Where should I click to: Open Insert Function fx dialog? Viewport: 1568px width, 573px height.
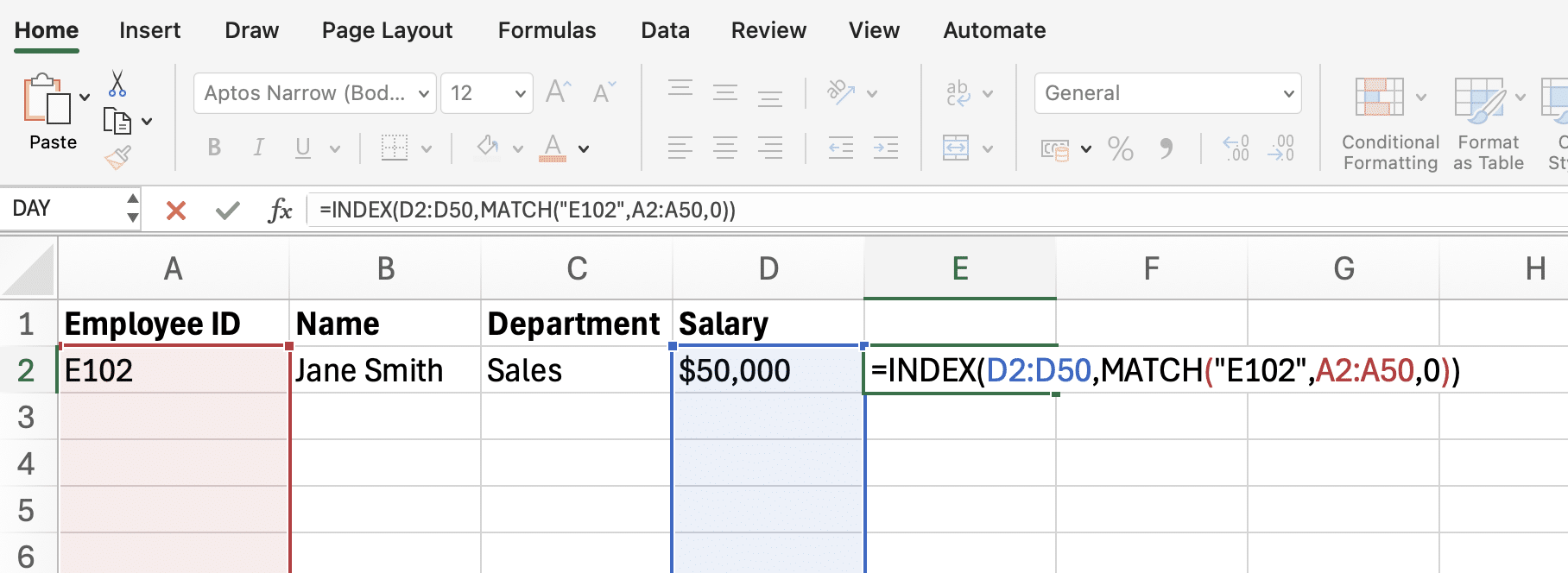click(280, 210)
